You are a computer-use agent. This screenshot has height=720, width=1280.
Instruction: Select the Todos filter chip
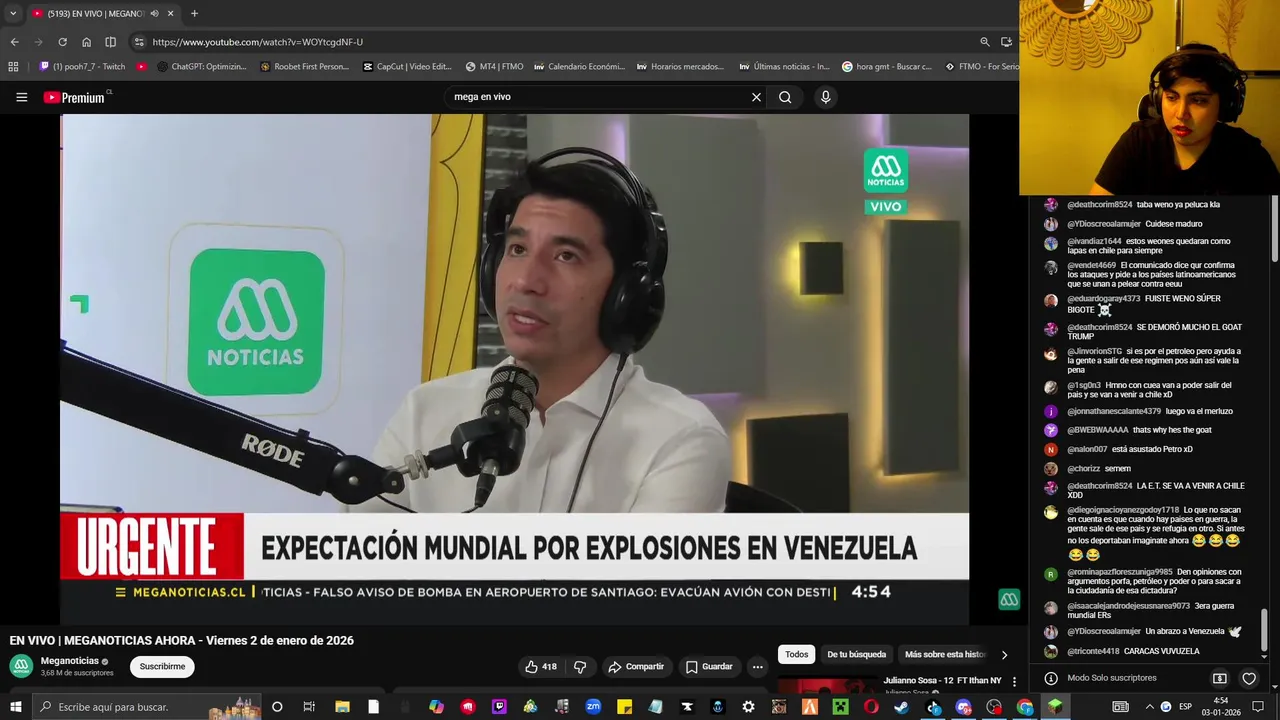[x=796, y=654]
